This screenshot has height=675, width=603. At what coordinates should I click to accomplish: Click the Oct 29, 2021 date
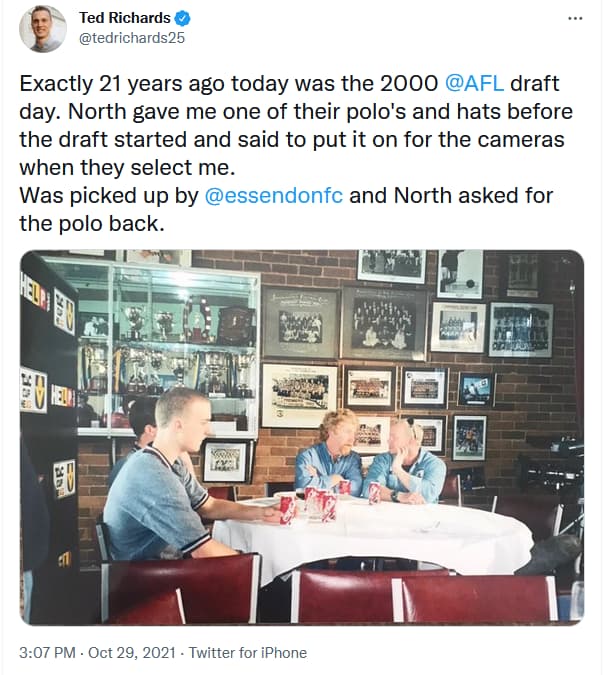(132, 653)
